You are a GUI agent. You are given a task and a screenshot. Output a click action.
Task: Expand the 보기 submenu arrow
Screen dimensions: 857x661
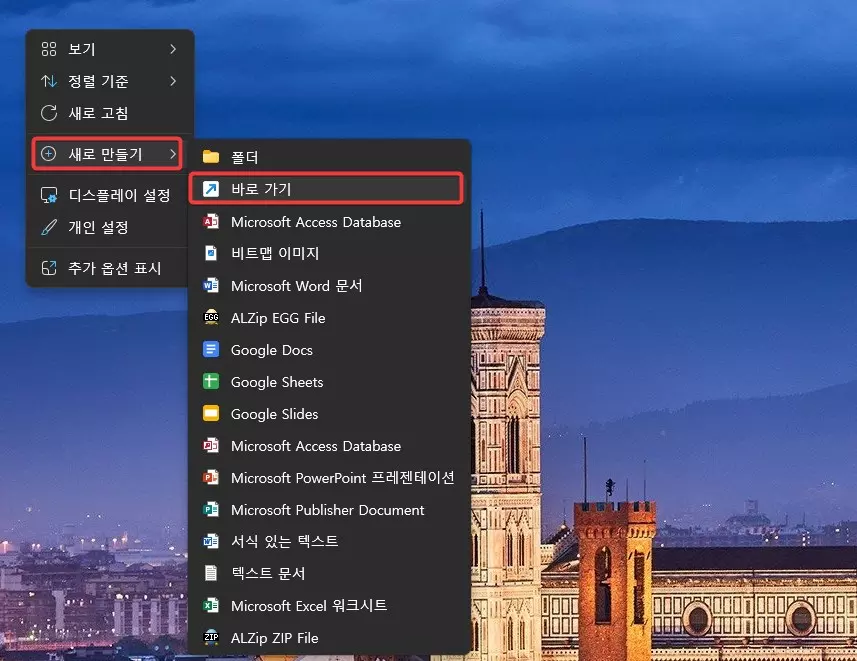tap(173, 49)
